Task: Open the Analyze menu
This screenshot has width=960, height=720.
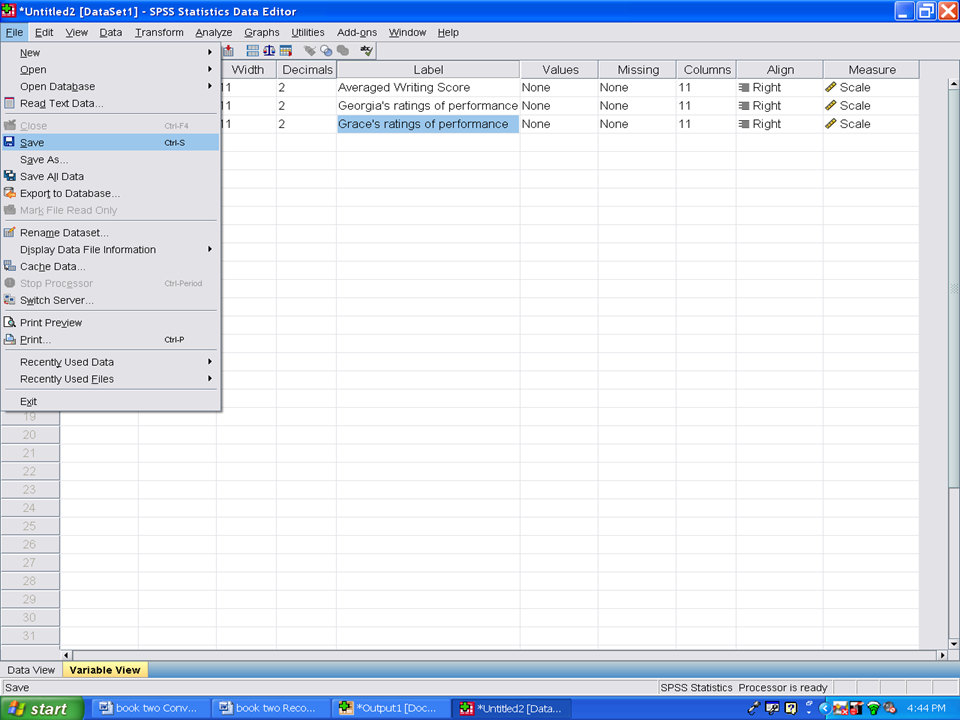Action: [213, 32]
